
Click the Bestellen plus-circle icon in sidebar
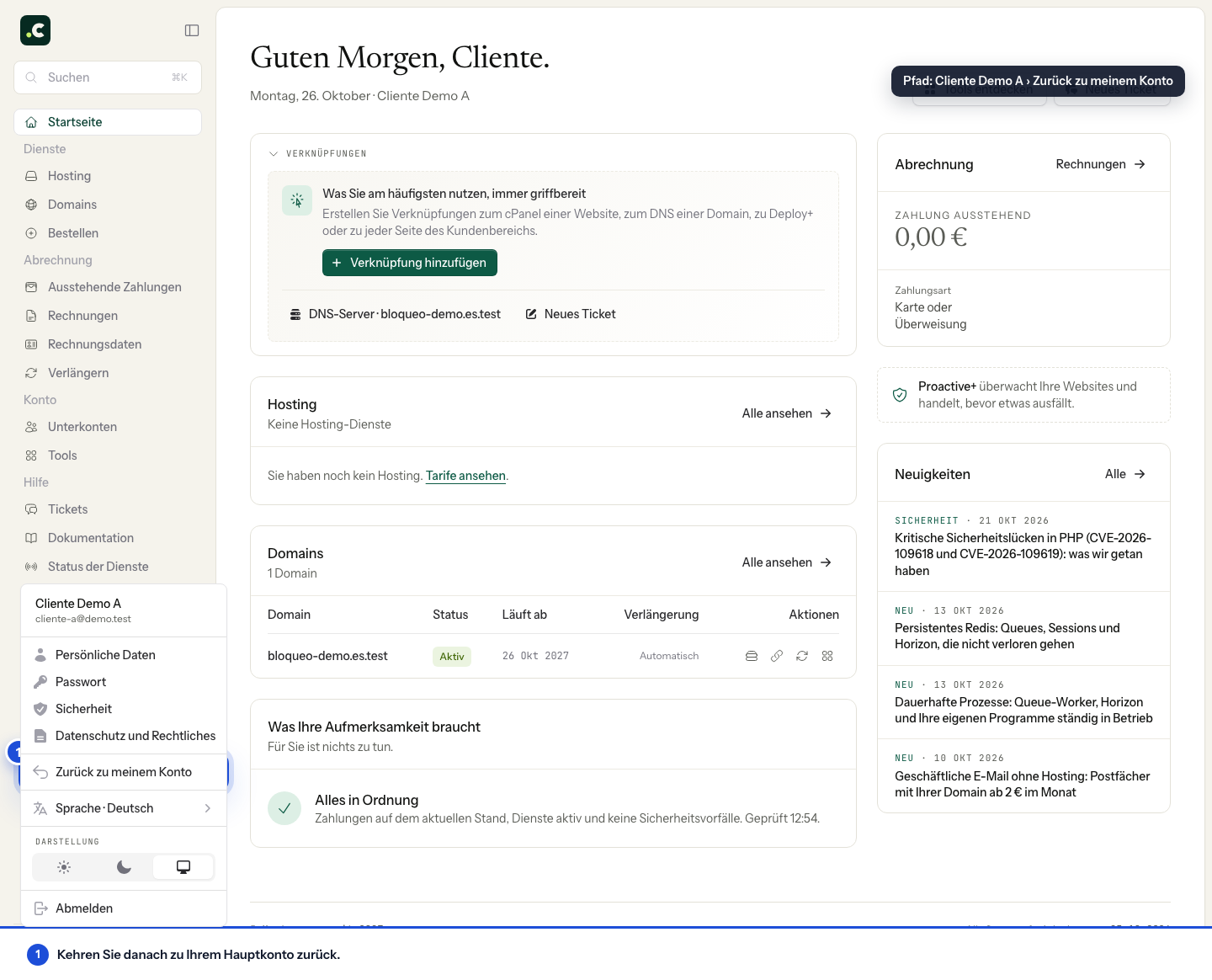[31, 233]
